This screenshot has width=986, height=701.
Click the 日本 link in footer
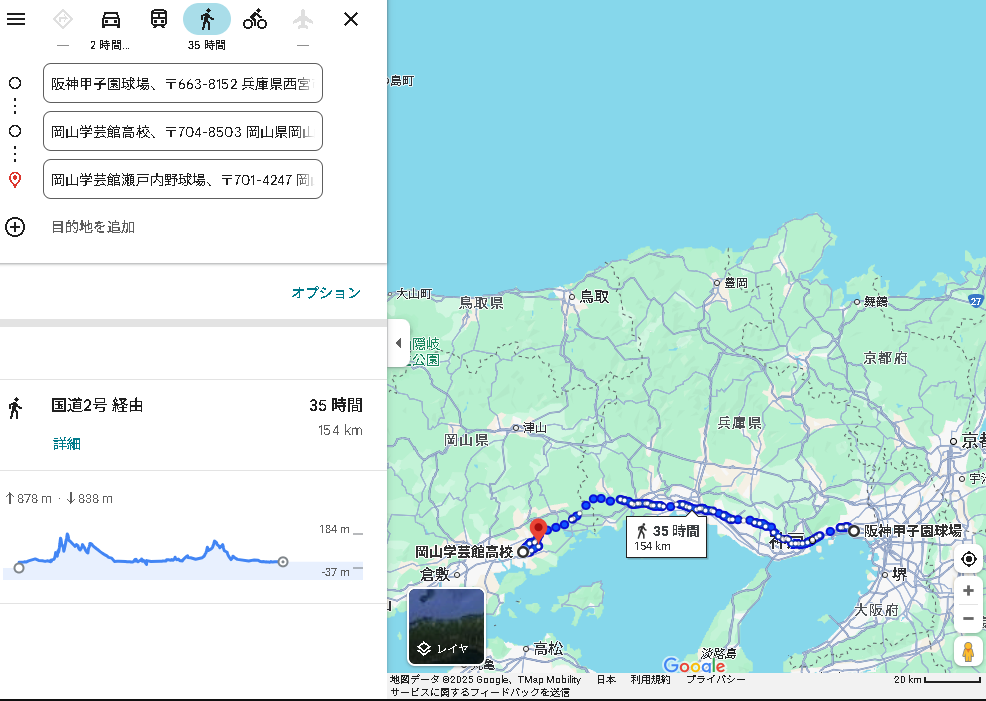(606, 680)
